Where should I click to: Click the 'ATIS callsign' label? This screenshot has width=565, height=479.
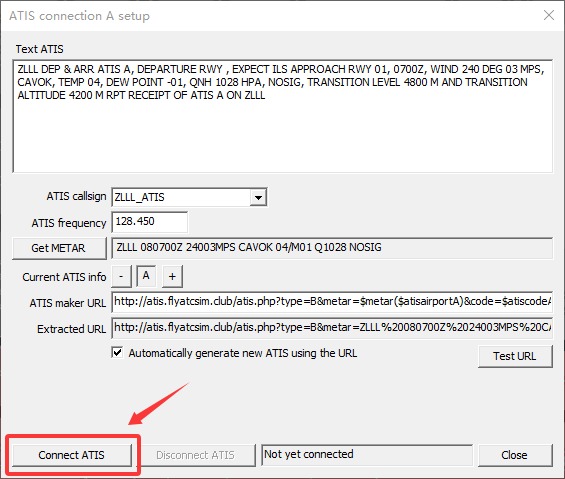[x=76, y=196]
